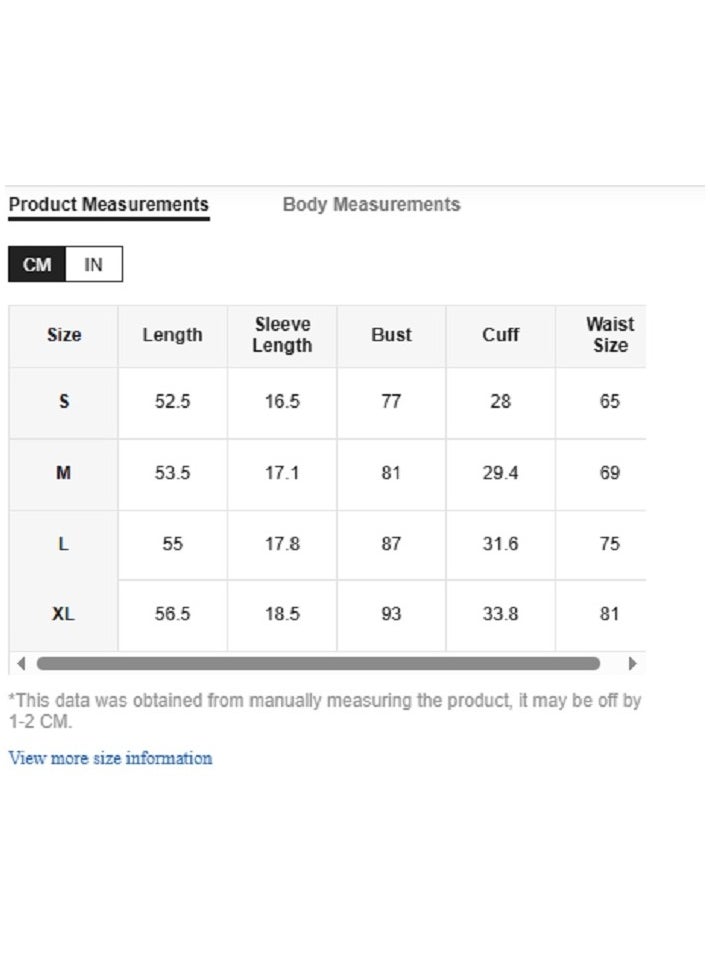Select the Sleeve Length column header

[282, 335]
